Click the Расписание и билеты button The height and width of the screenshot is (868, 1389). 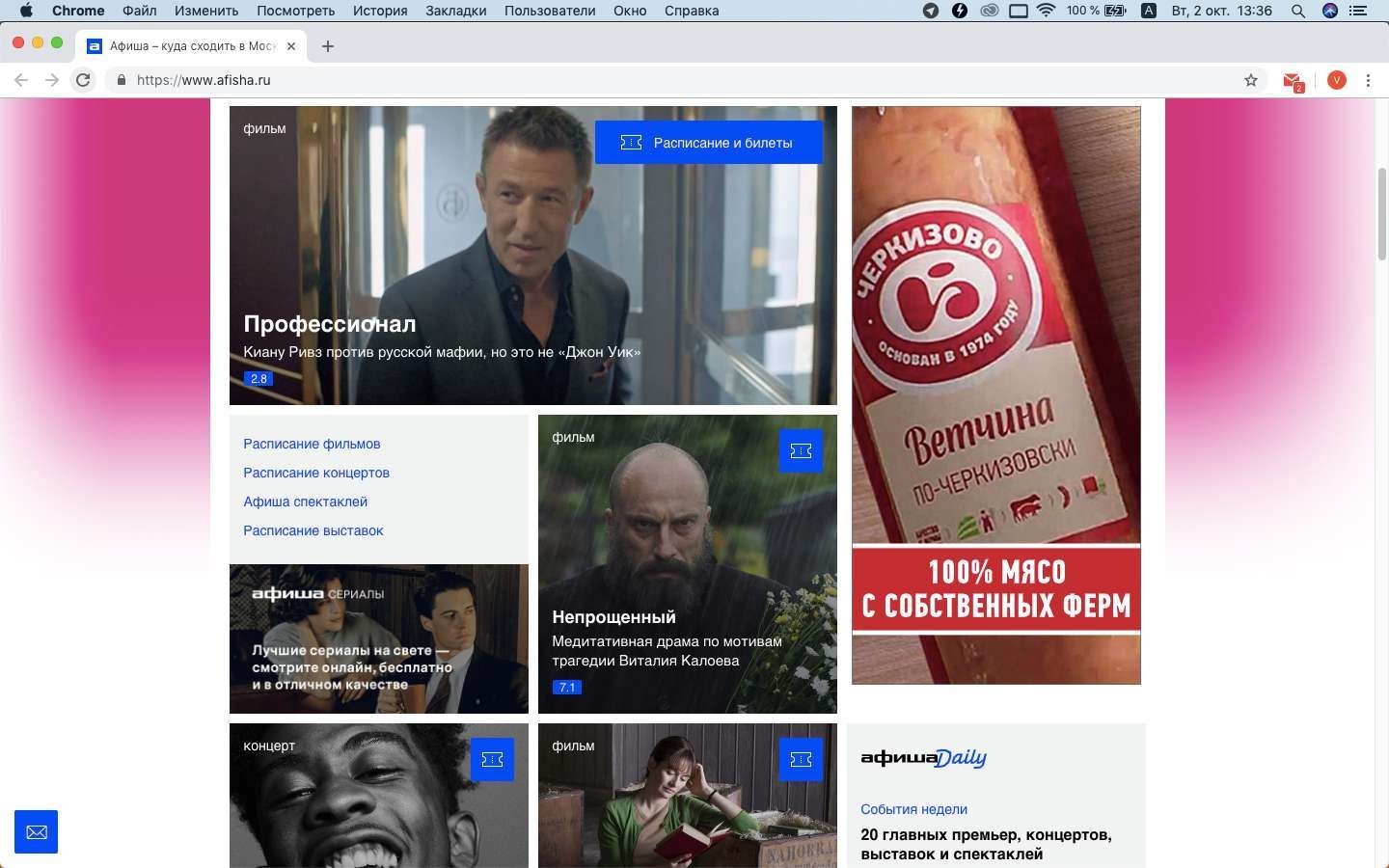(709, 142)
